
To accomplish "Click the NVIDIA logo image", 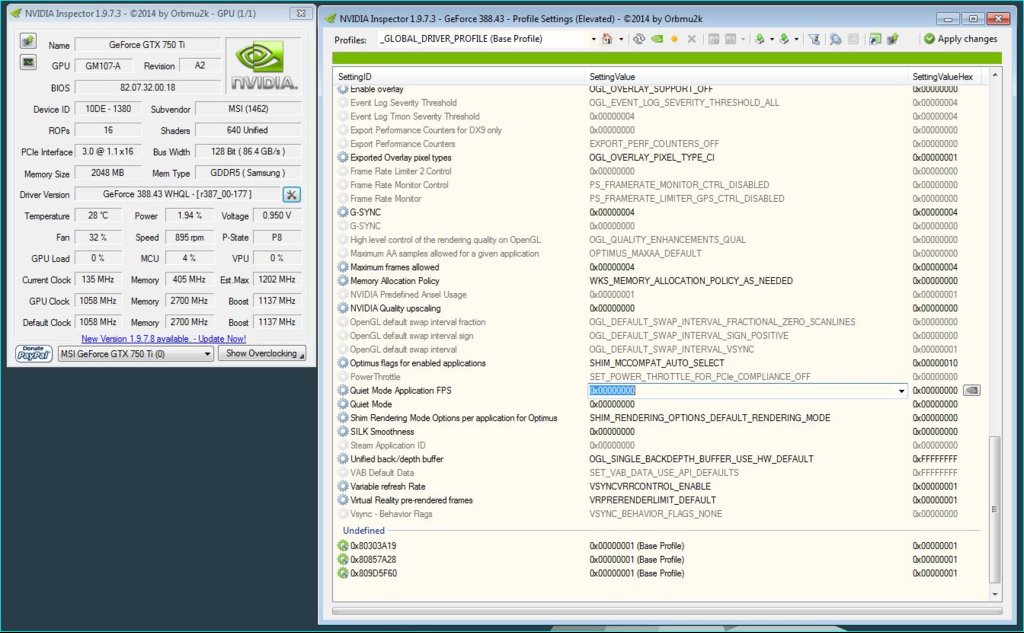I will pos(263,65).
